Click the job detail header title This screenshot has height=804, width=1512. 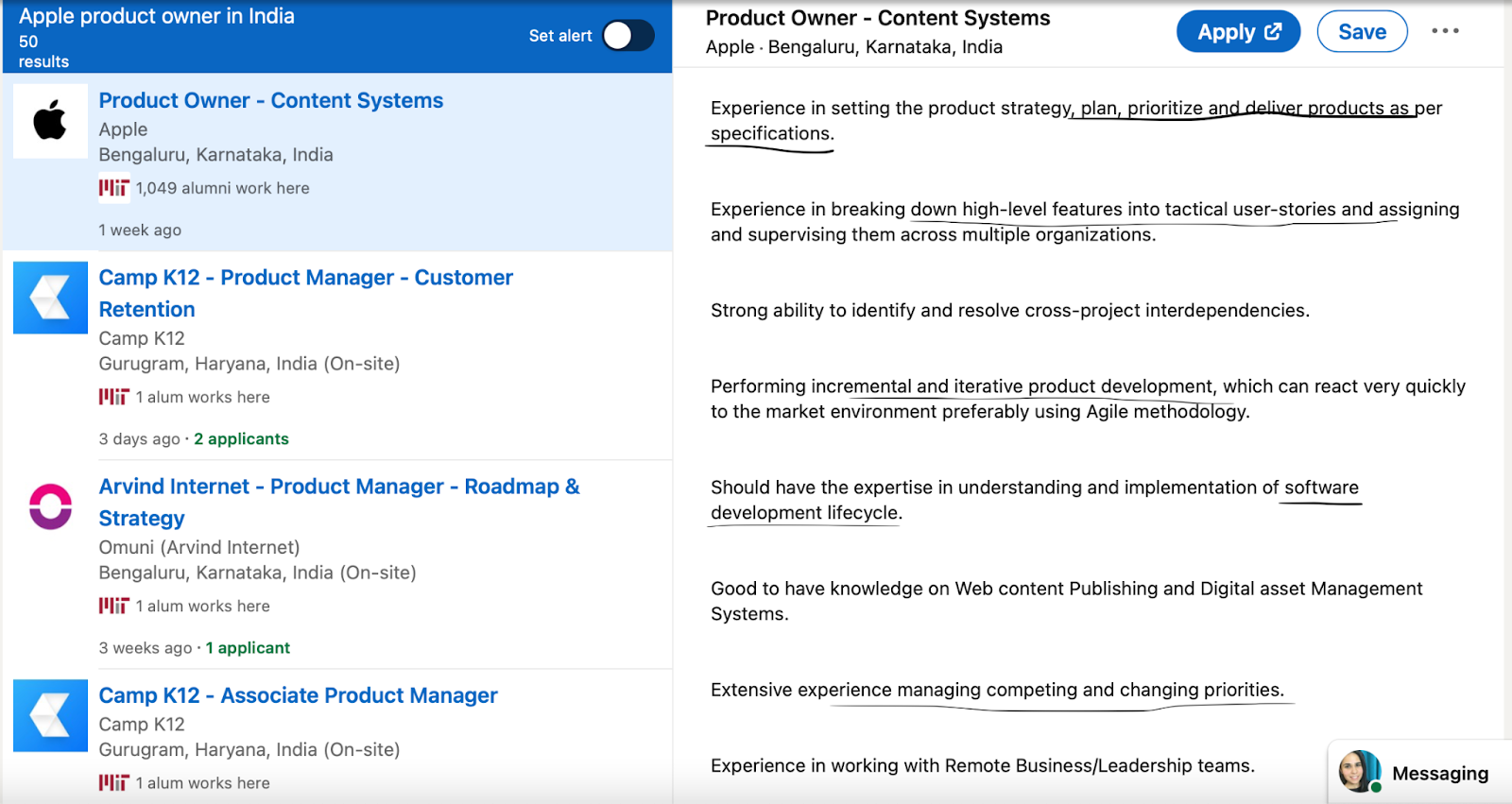click(877, 18)
